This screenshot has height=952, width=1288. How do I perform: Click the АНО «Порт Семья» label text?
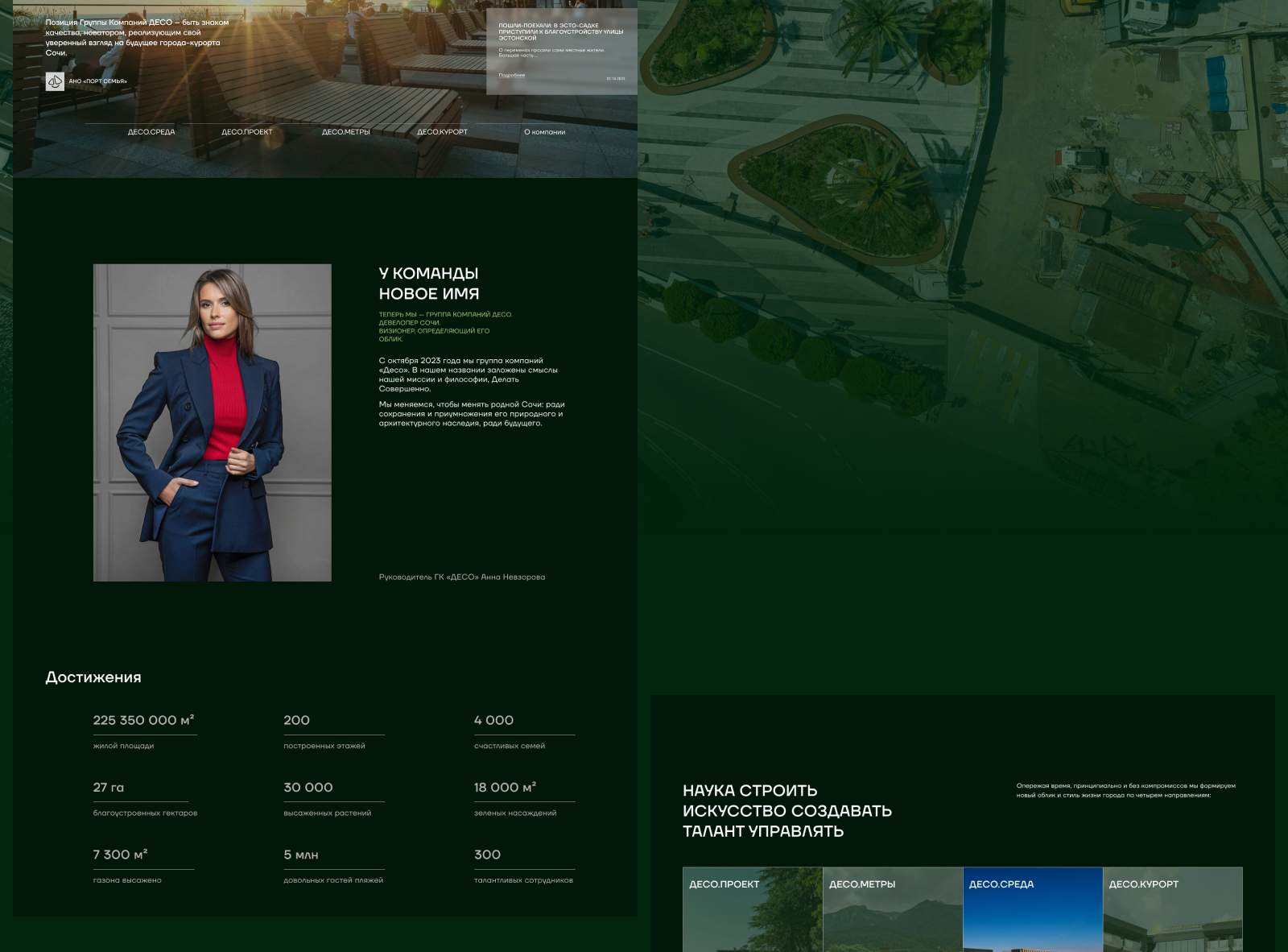[x=98, y=81]
